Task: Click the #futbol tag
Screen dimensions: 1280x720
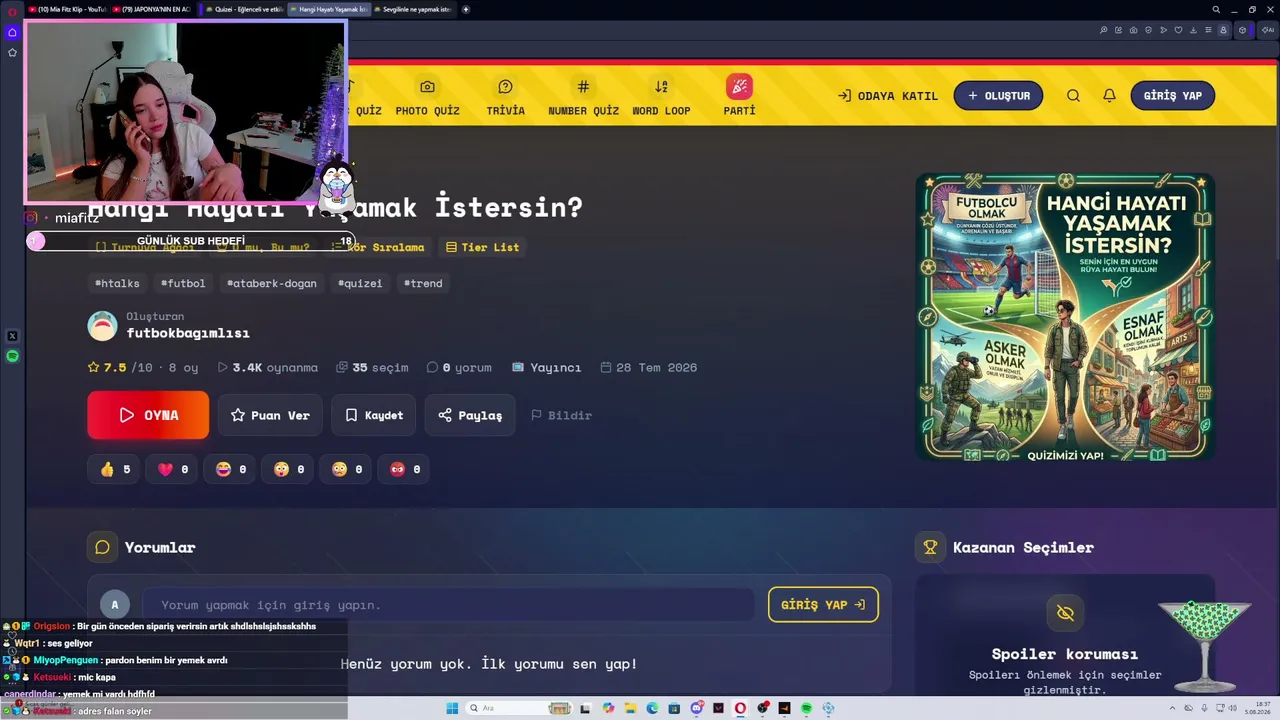Action: pyautogui.click(x=183, y=283)
